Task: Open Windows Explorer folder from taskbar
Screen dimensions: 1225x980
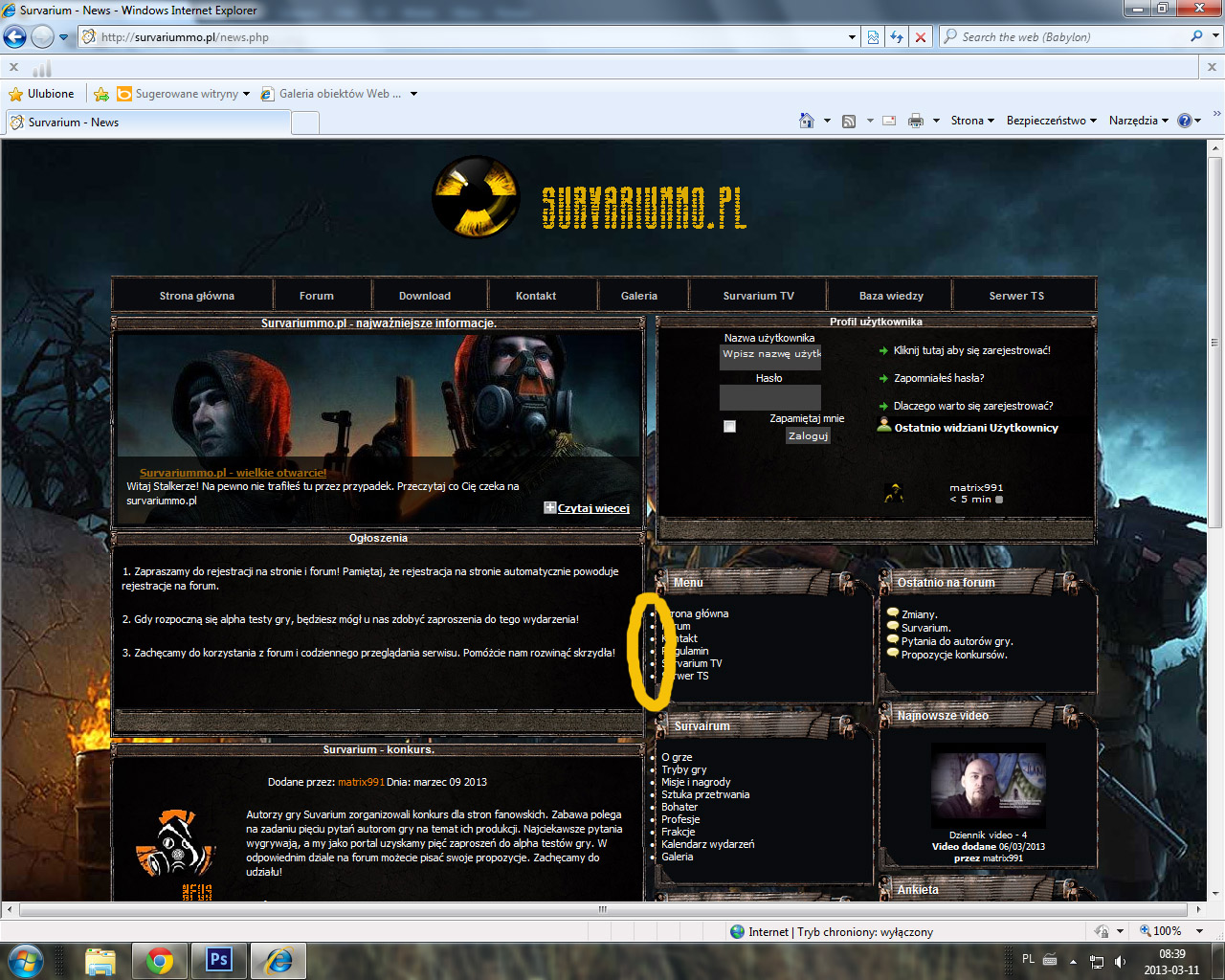Action: (100, 961)
